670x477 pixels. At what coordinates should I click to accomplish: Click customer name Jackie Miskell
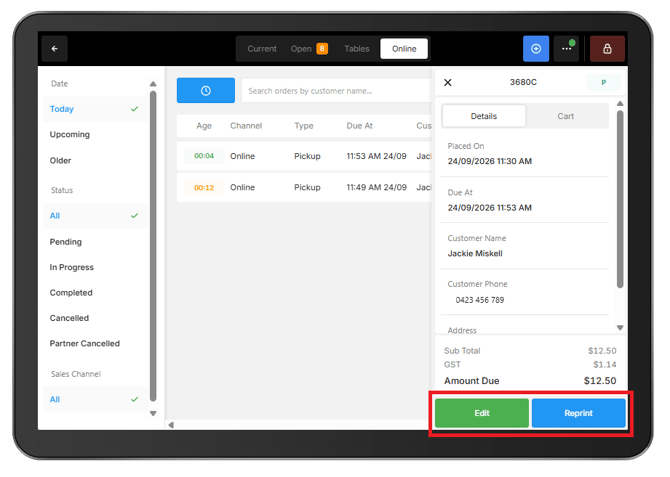(x=475, y=254)
